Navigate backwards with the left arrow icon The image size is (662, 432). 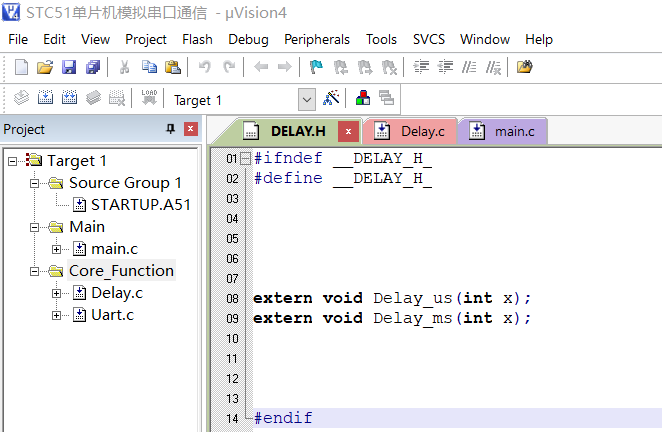[261, 67]
